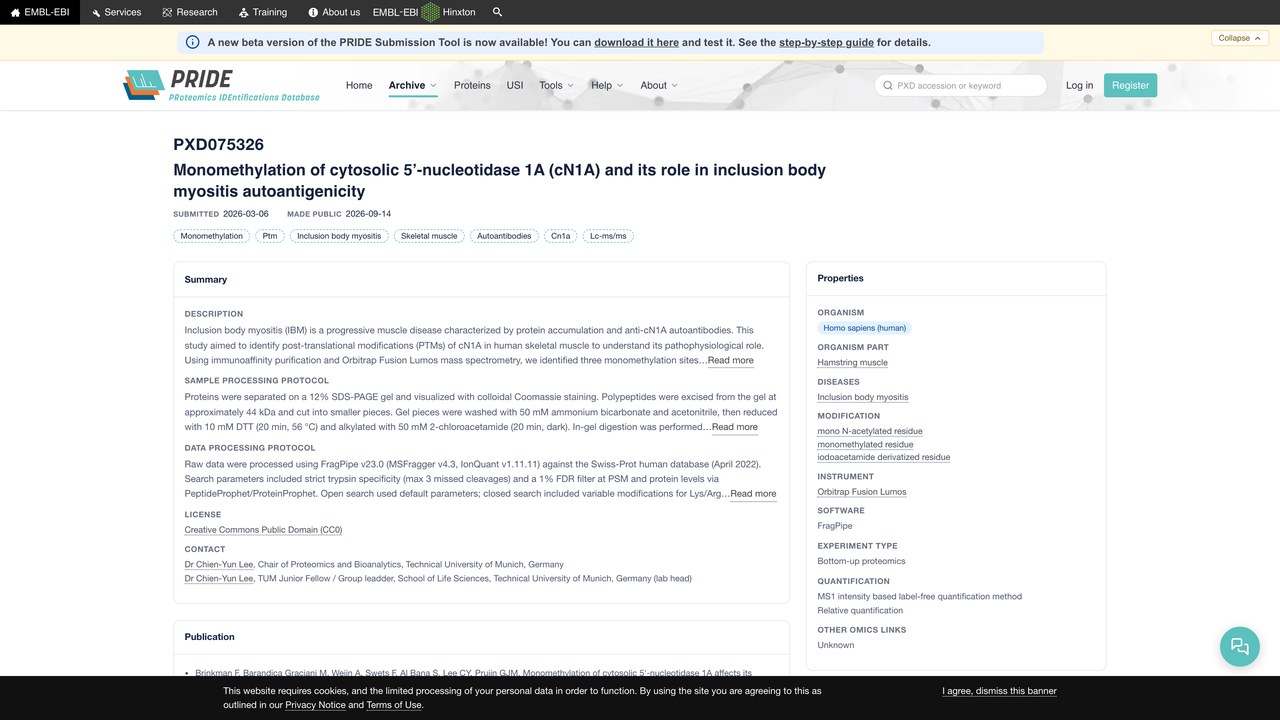Click the lab head Dr Chien-Yun Lee contact
The width and height of the screenshot is (1280, 720).
(218, 578)
